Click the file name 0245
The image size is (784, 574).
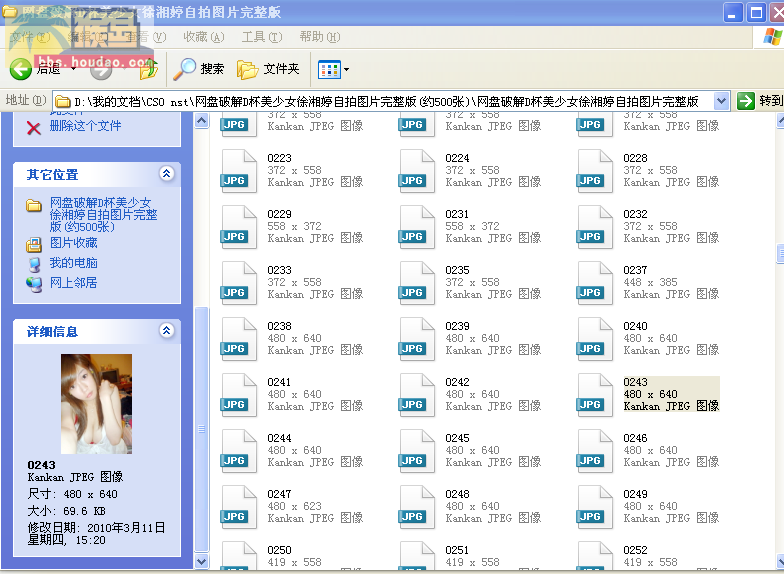pos(457,438)
